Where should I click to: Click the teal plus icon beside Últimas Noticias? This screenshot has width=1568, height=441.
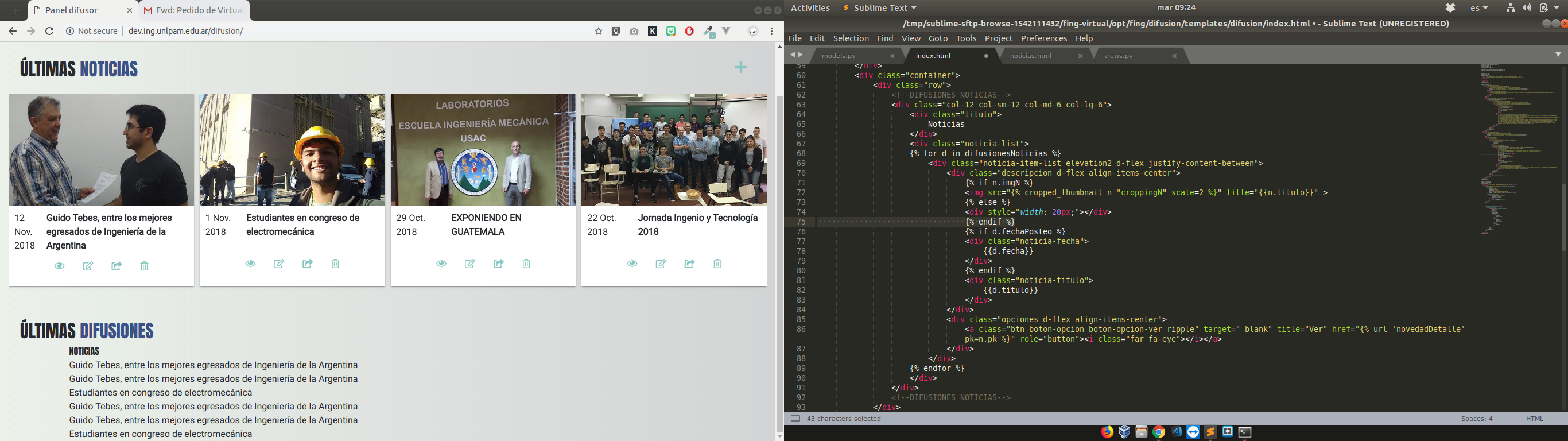click(741, 68)
